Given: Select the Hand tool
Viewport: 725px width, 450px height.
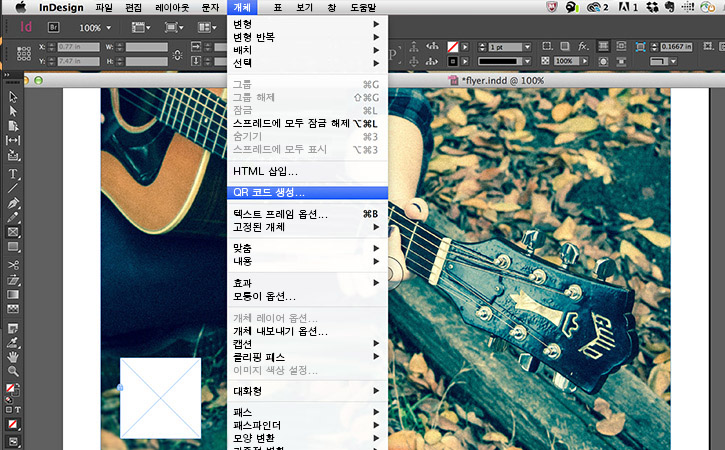Looking at the screenshot, I should (13, 357).
